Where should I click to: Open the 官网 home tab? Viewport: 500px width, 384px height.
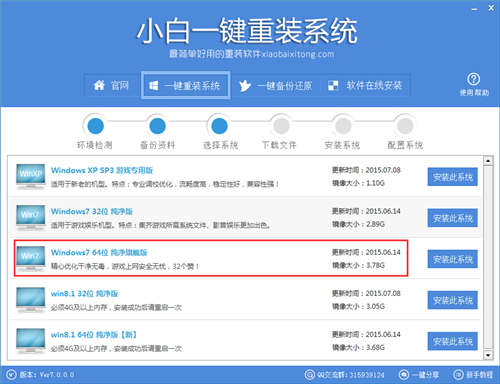112,86
